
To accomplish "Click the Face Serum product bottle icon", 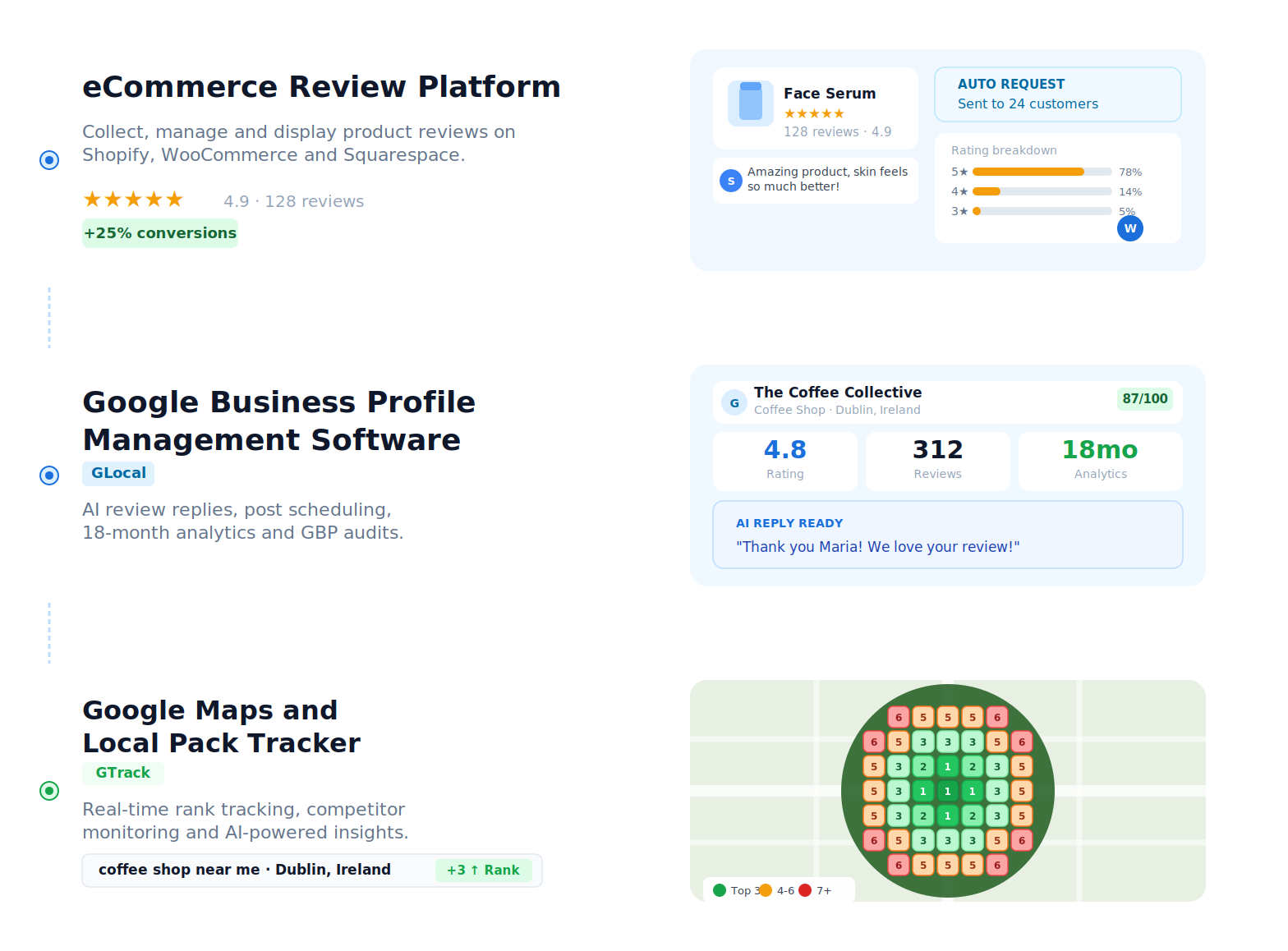I will pyautogui.click(x=751, y=103).
